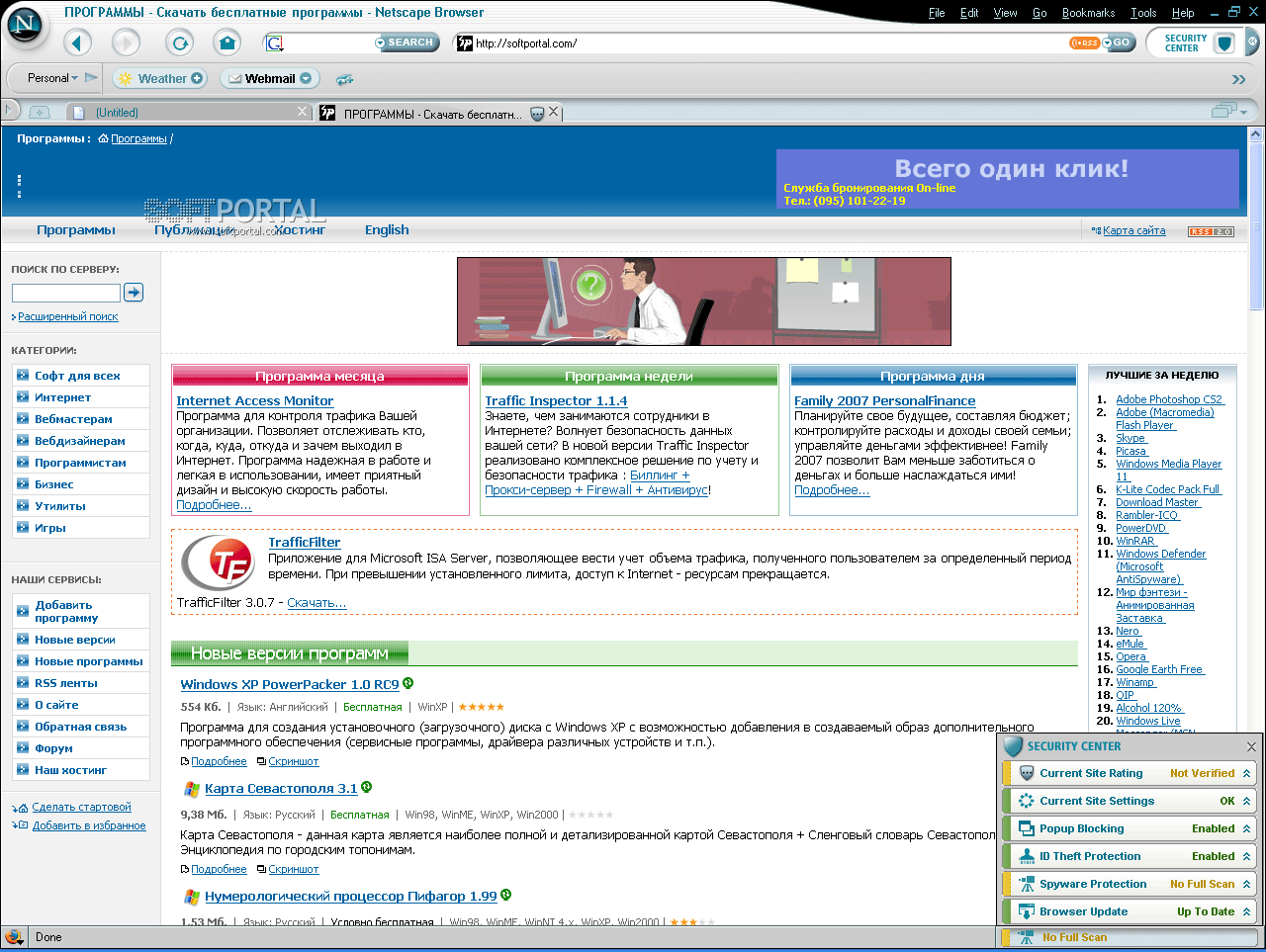The image size is (1266, 952).
Task: Go to the Home page icon
Action: pyautogui.click(x=227, y=43)
